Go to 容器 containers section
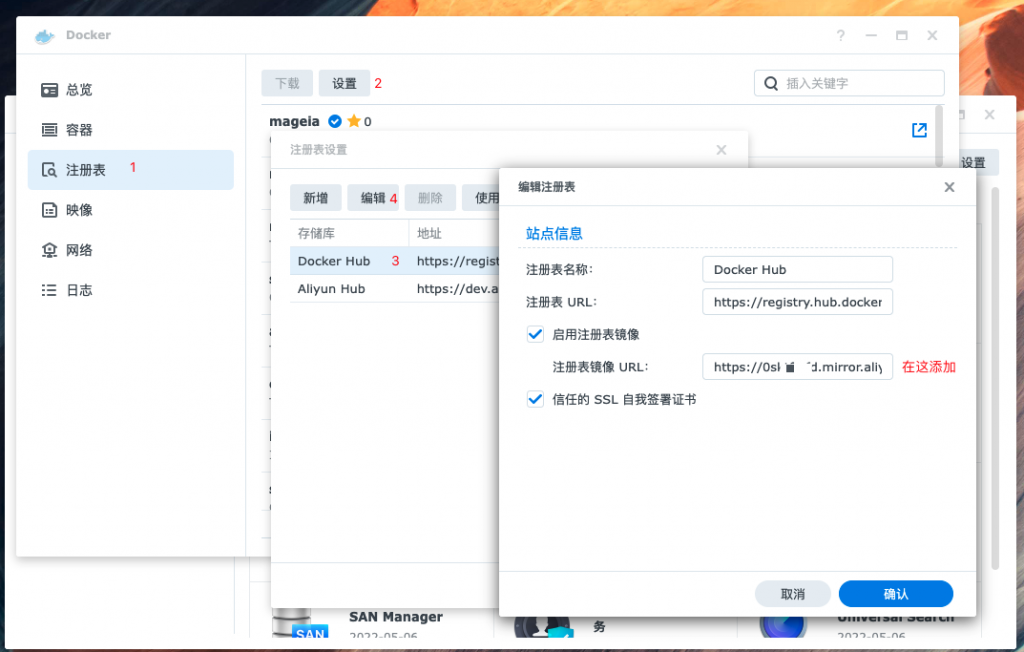 131,130
